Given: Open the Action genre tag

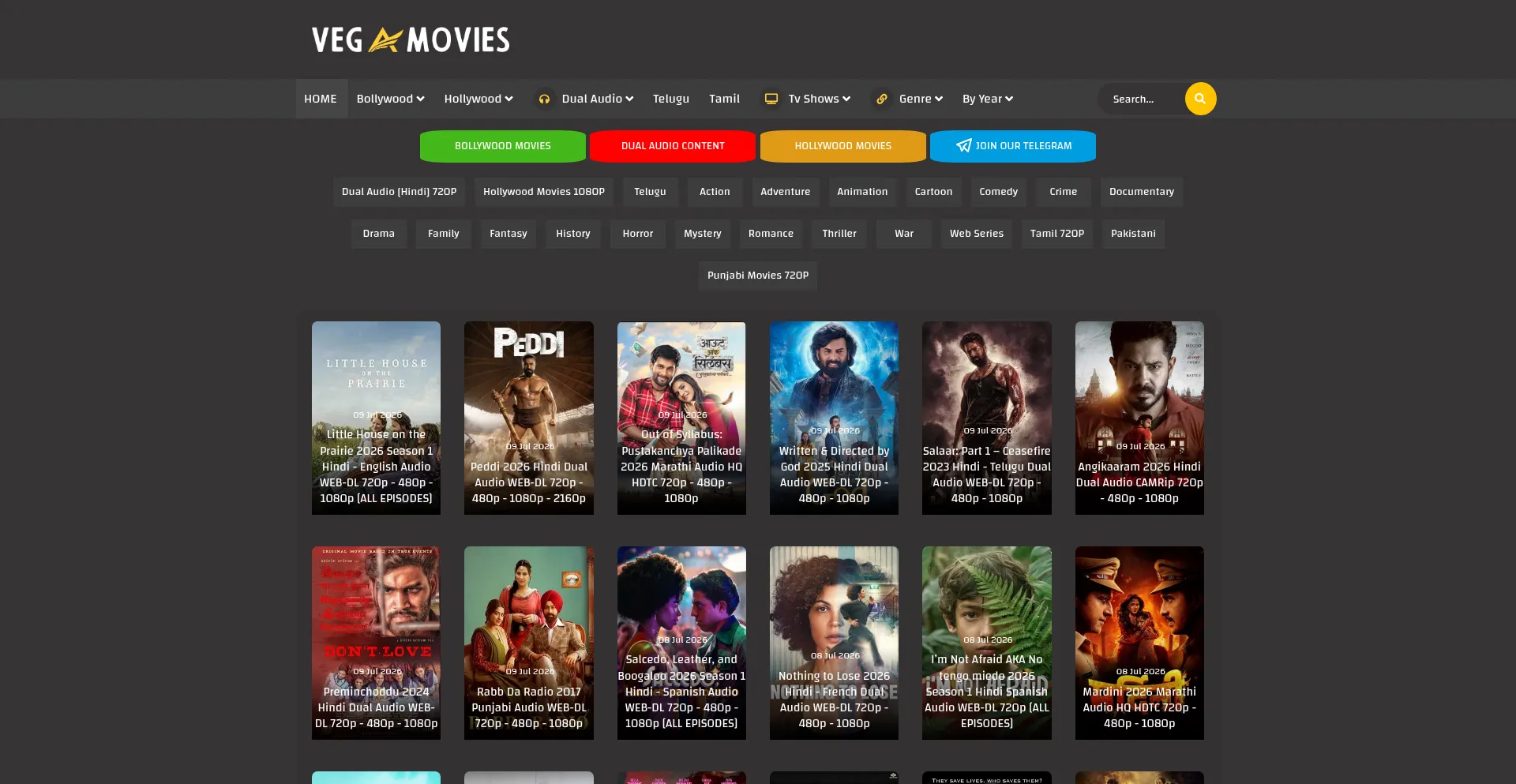Looking at the screenshot, I should [x=715, y=192].
